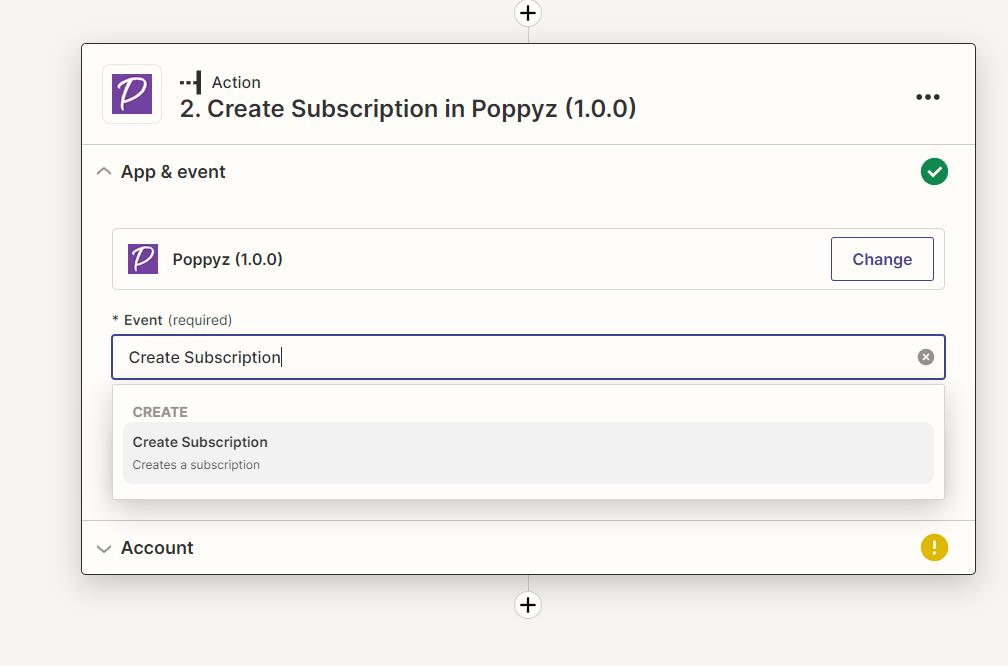Click the Poppyz (1.0.0) app name text

coord(227,259)
